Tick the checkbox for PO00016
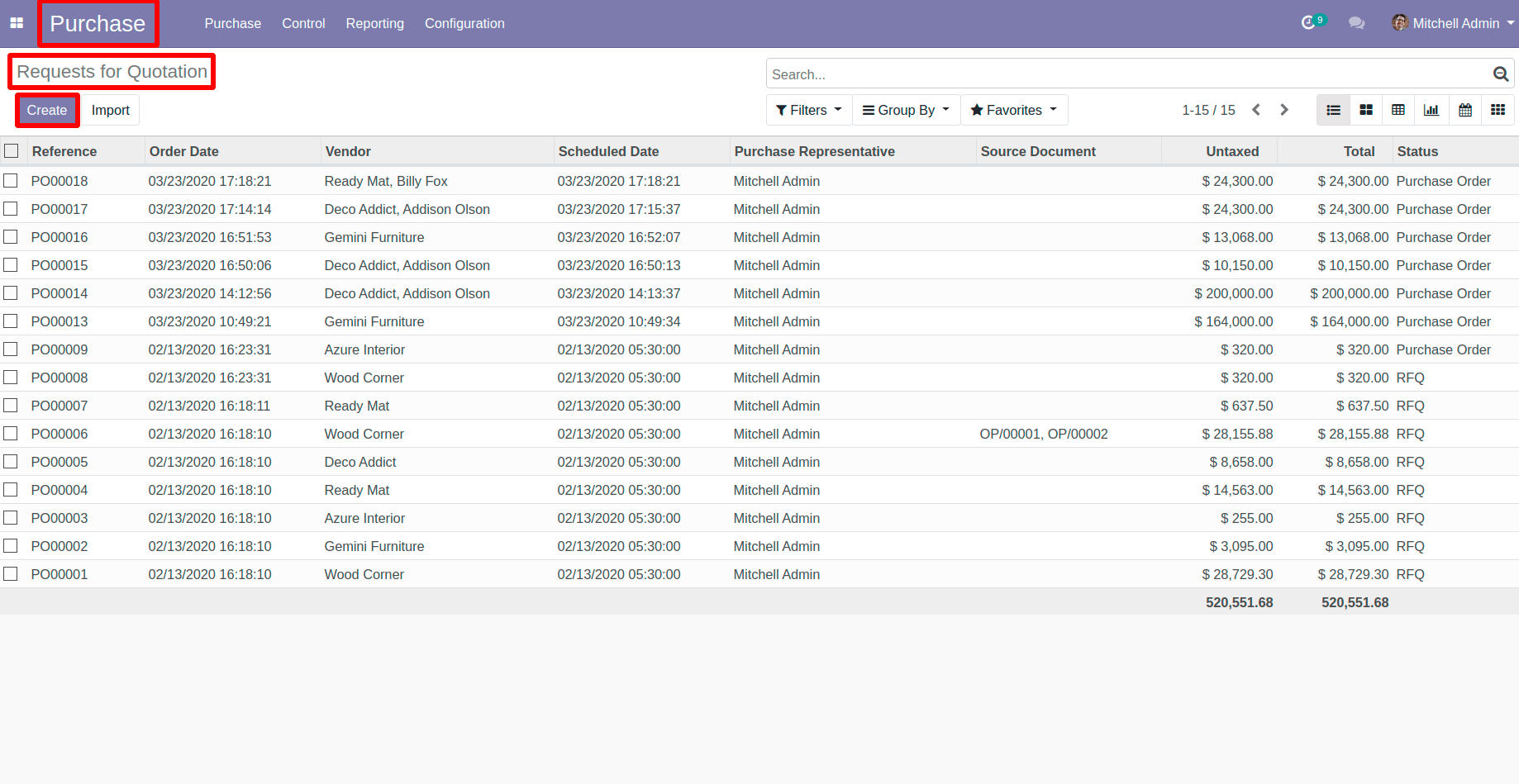The height and width of the screenshot is (784, 1519). 11,236
